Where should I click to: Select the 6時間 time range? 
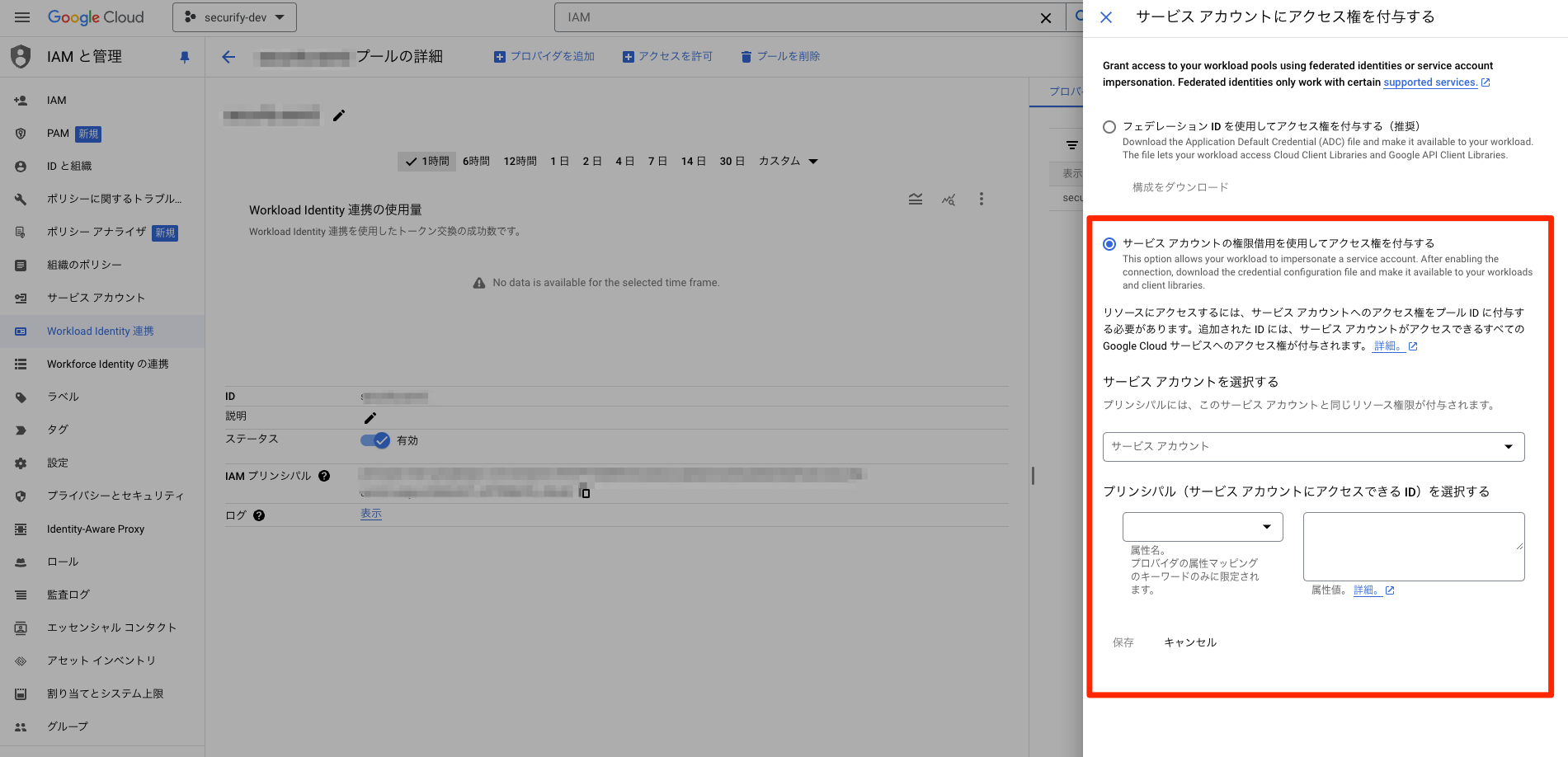tap(476, 162)
